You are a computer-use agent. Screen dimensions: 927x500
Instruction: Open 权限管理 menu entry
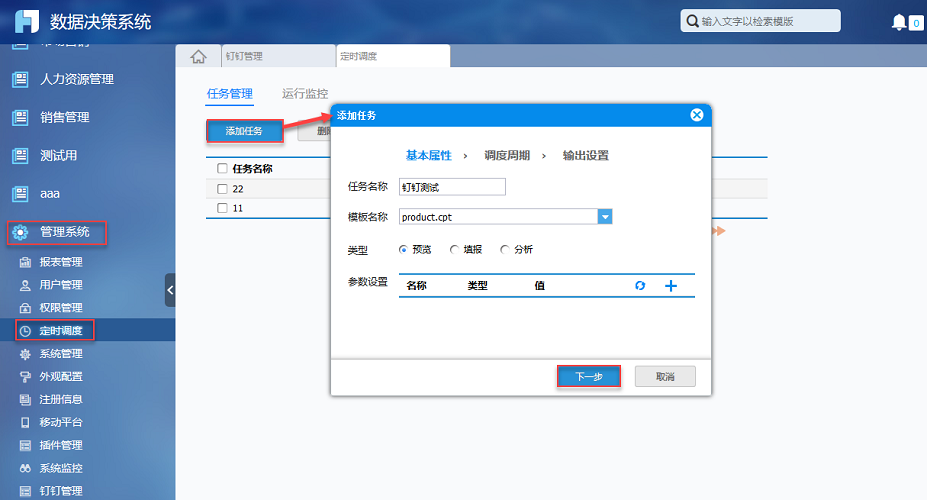(61, 308)
